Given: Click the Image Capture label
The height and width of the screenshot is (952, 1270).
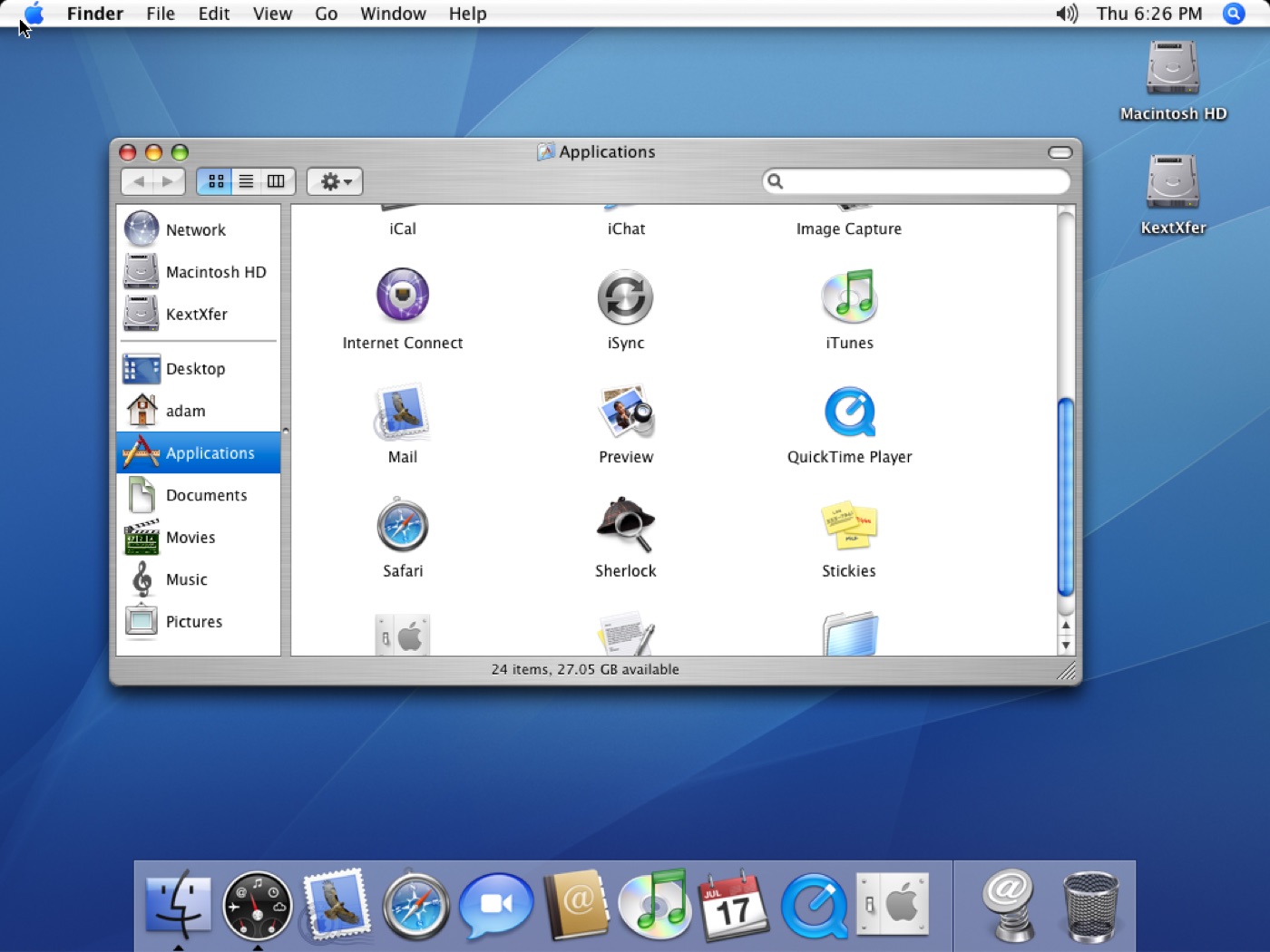Looking at the screenshot, I should [849, 229].
